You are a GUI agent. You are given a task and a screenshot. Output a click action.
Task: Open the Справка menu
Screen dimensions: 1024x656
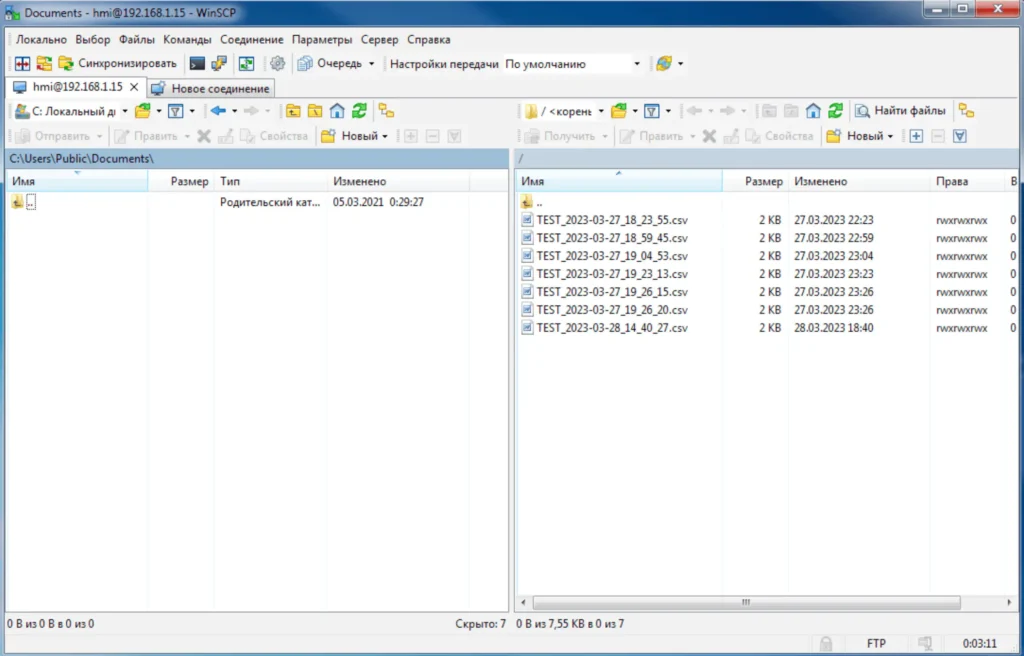point(428,39)
